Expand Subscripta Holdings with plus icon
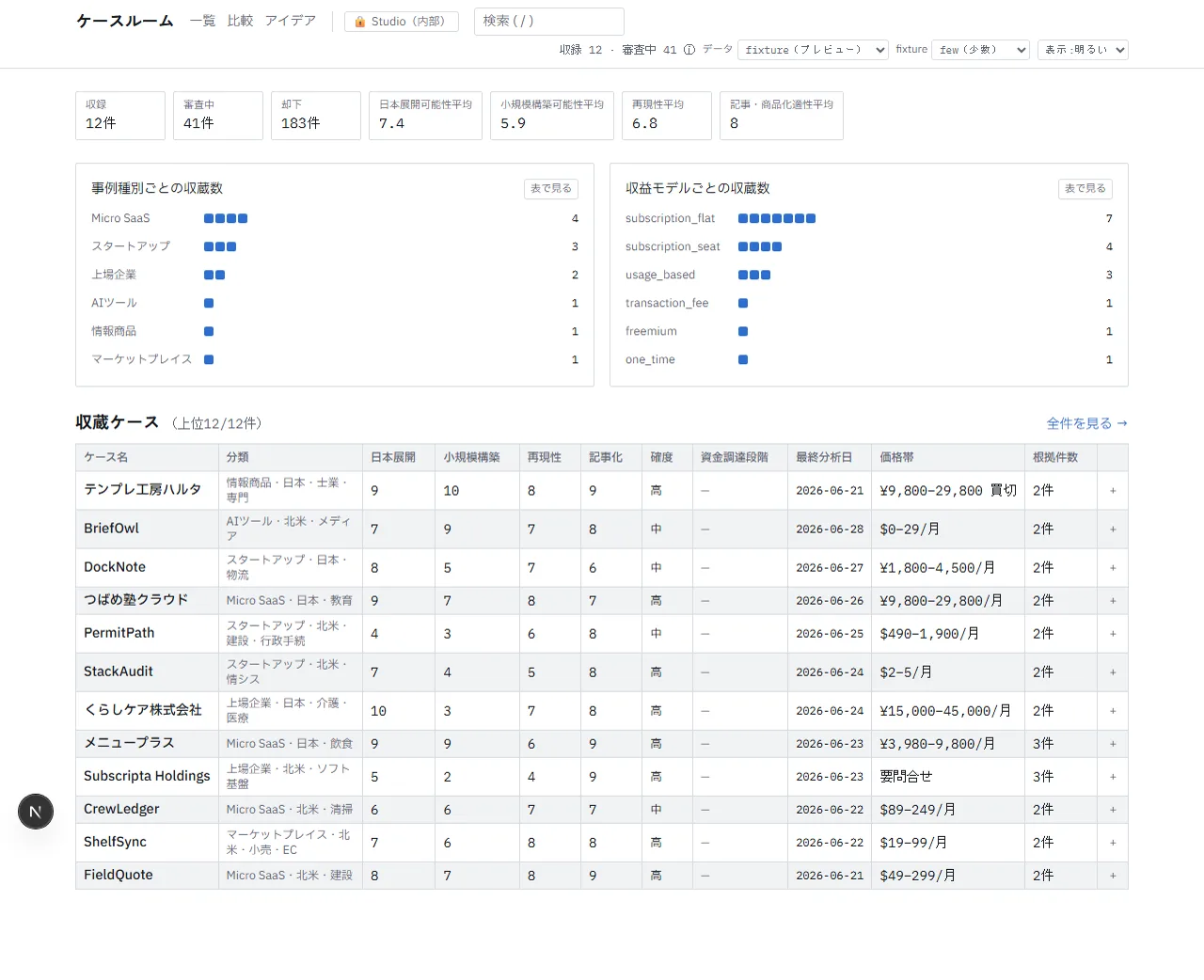 point(1113,777)
